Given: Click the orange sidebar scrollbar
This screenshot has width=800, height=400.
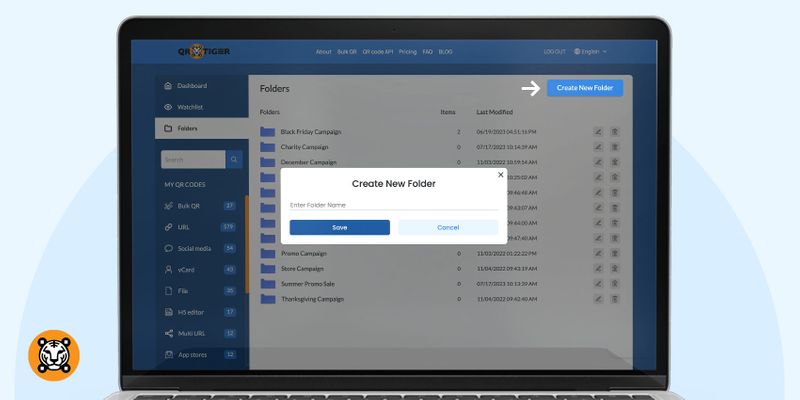Looking at the screenshot, I should point(247,244).
